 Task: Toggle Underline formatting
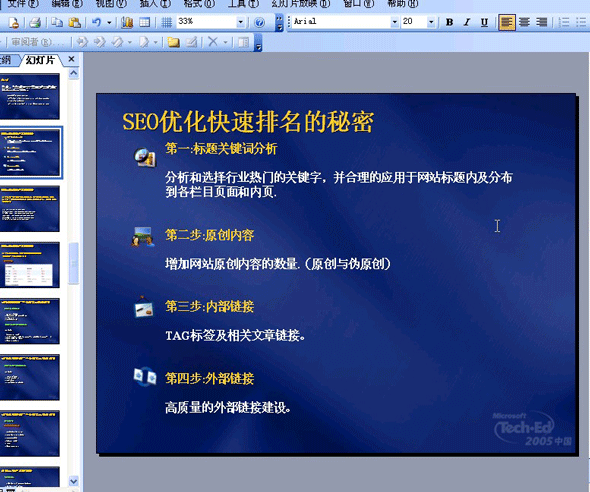click(x=484, y=22)
